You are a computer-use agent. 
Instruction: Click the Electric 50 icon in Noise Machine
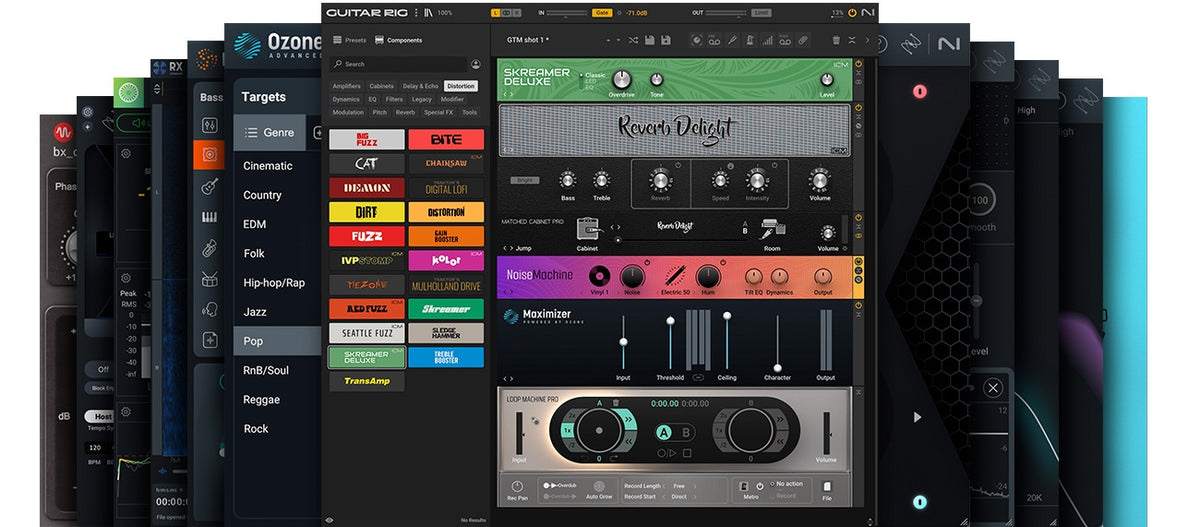pos(674,276)
